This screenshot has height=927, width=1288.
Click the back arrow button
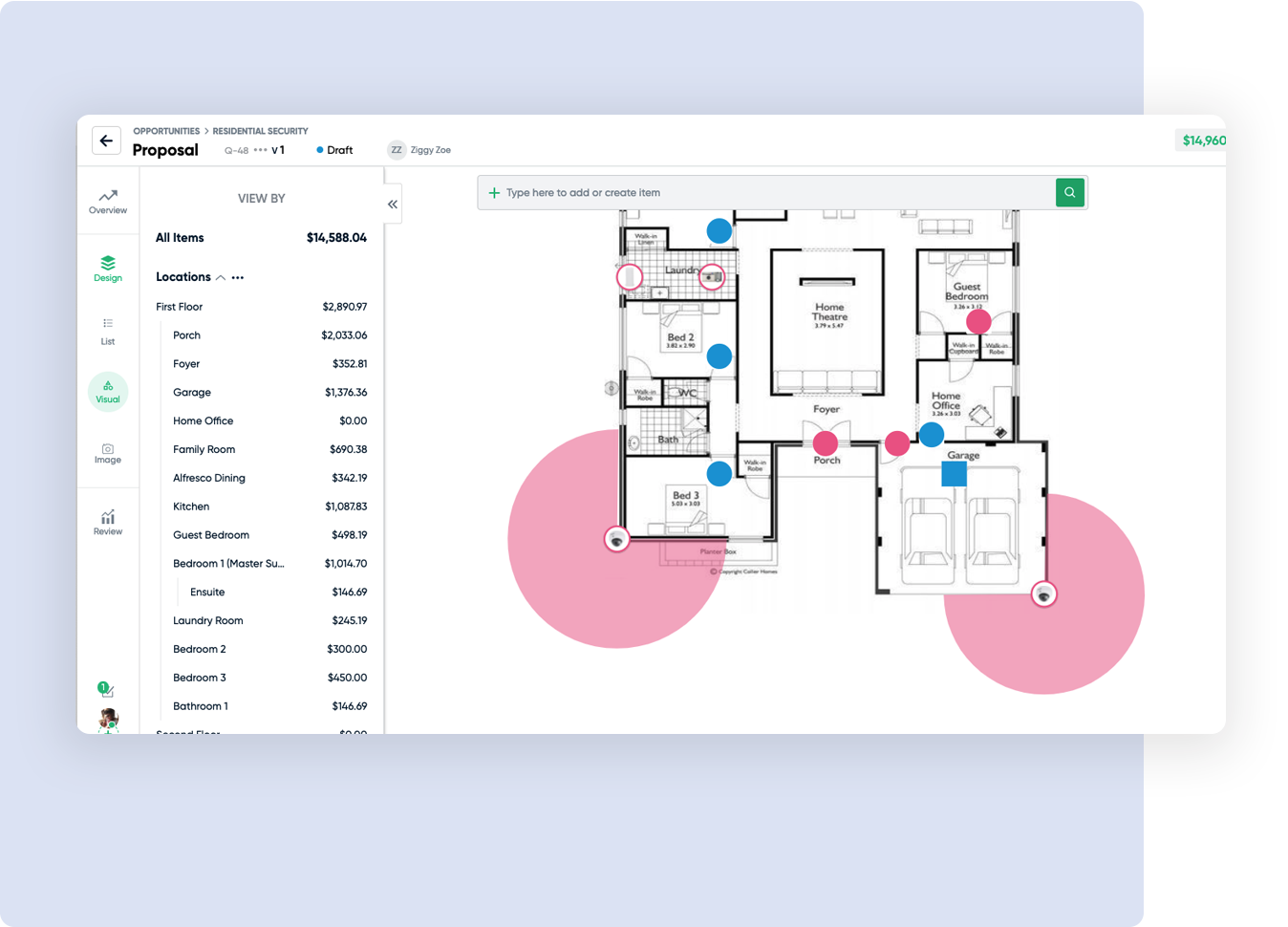click(x=106, y=140)
